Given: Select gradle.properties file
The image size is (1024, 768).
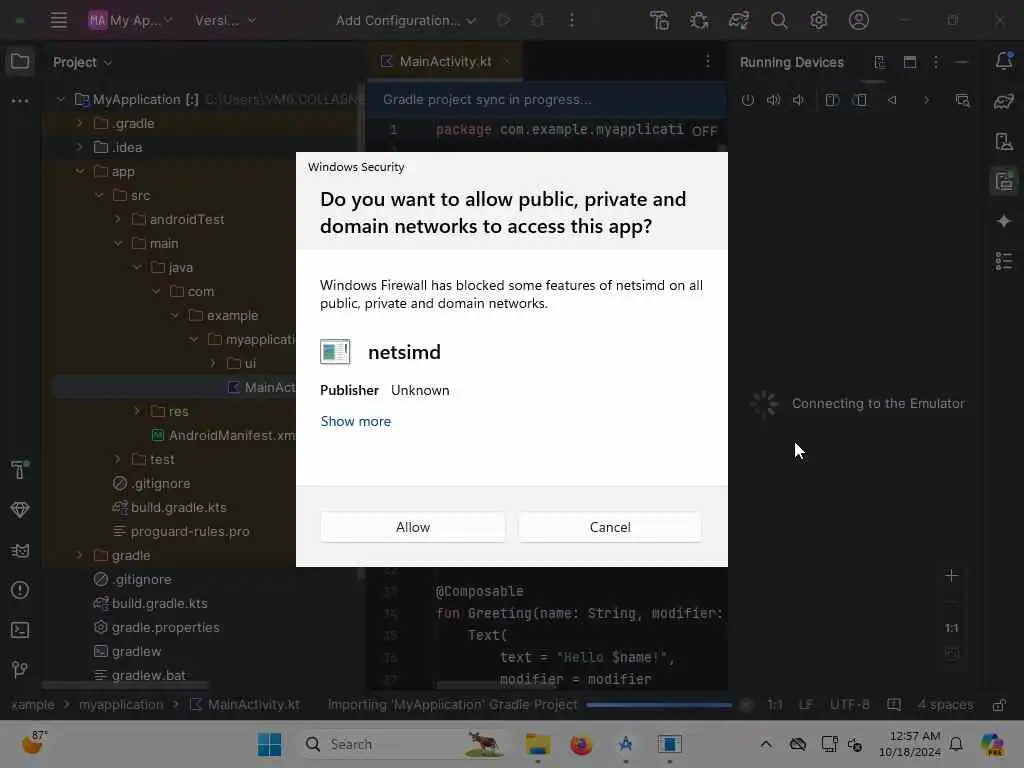Looking at the screenshot, I should 157,628.
